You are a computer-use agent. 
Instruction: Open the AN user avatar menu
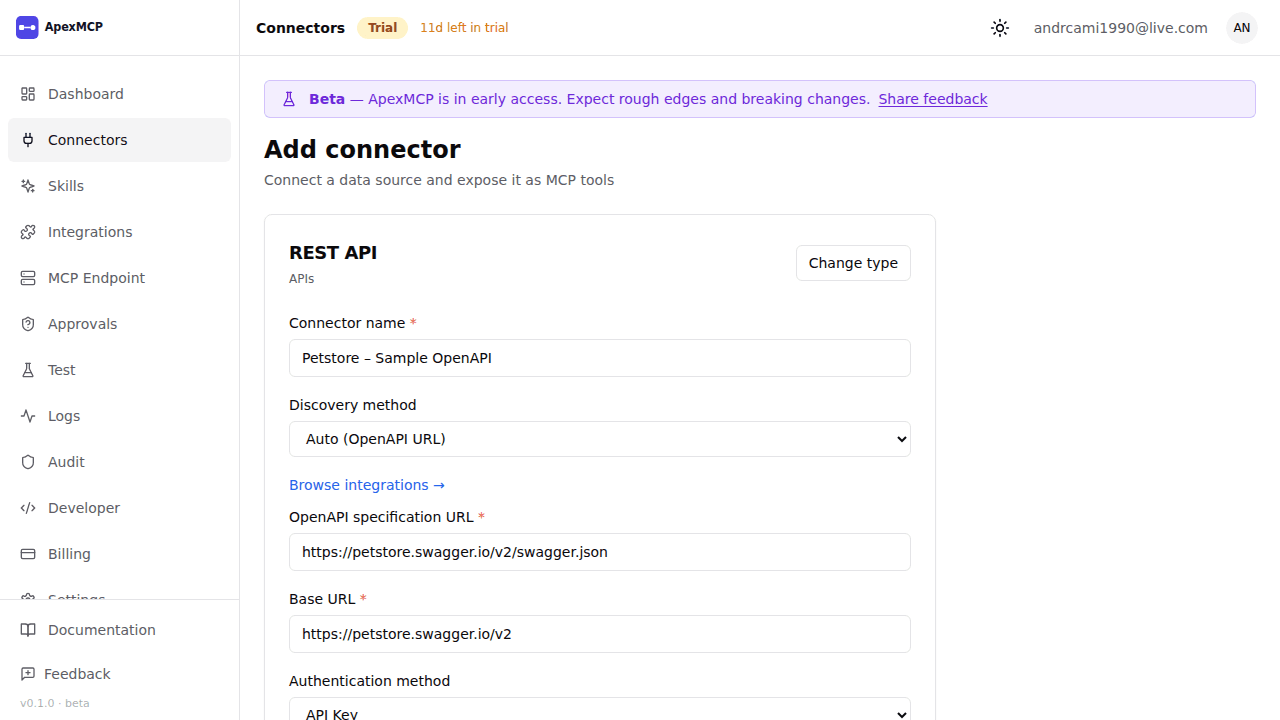(x=1242, y=28)
